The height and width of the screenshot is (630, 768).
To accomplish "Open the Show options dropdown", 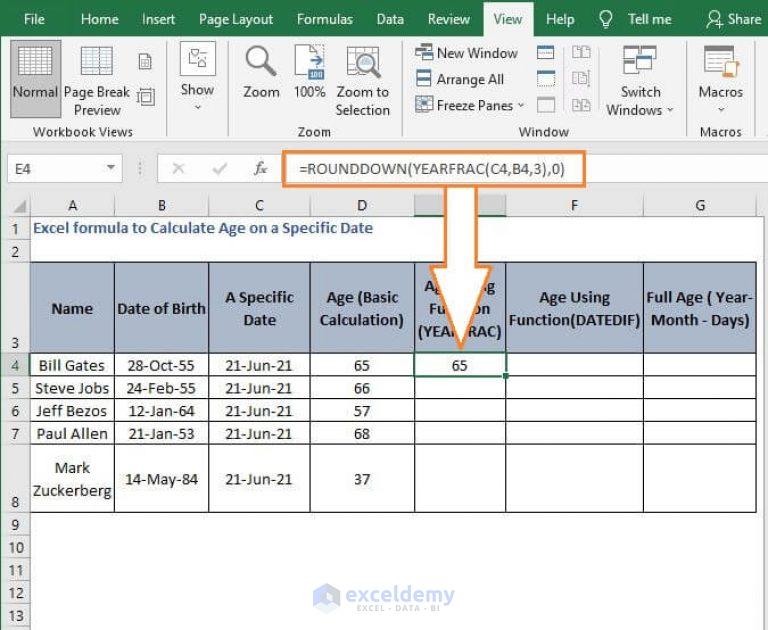I will pyautogui.click(x=197, y=77).
